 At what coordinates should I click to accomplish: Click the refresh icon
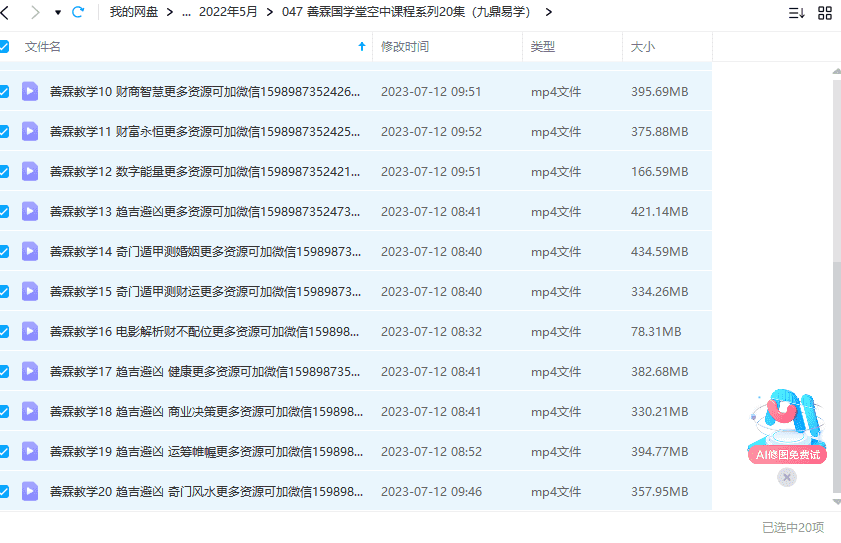point(78,12)
